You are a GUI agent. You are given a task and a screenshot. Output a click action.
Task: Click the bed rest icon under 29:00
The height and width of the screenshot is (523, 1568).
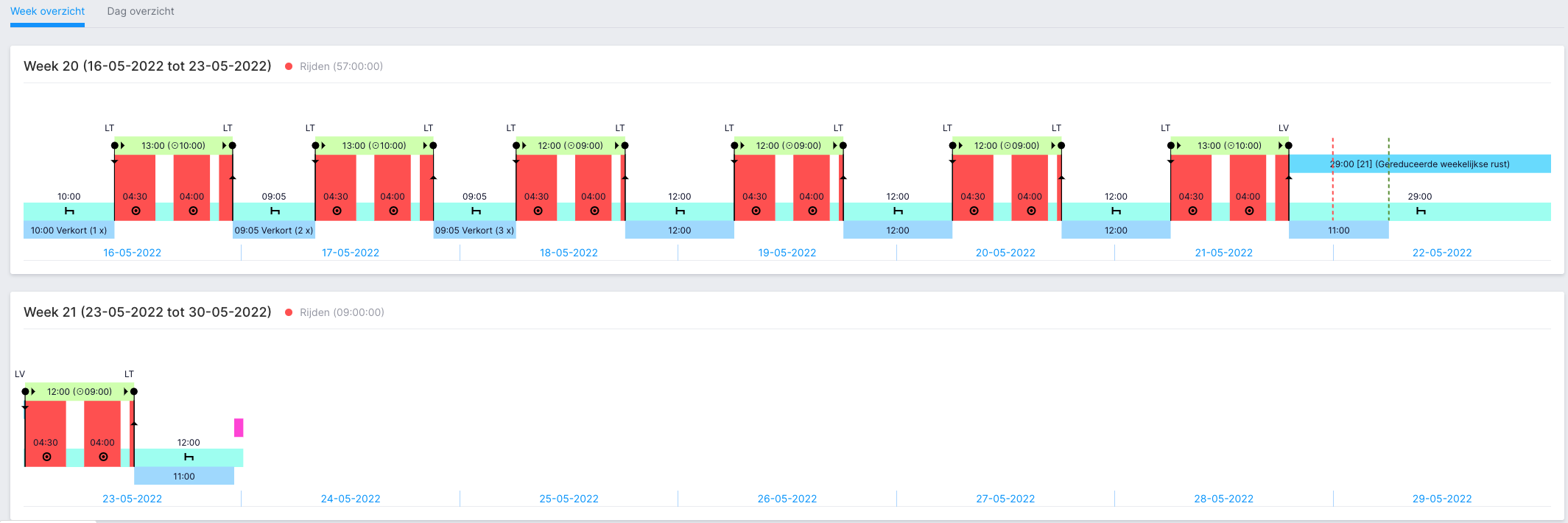click(x=1421, y=211)
